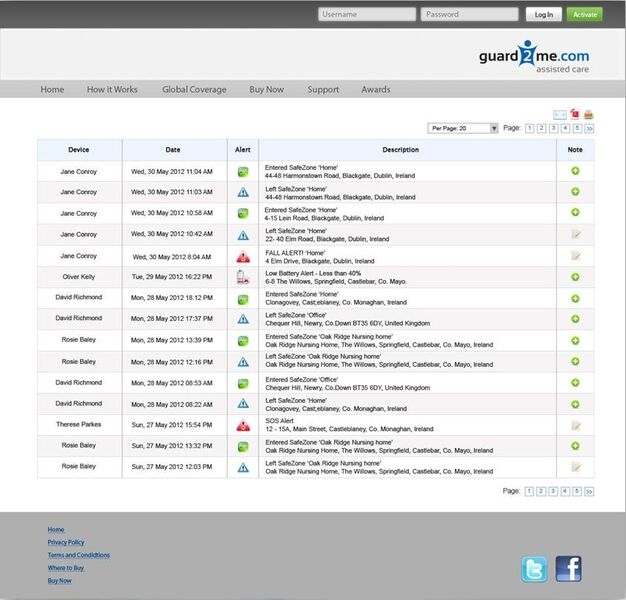Add note on David Richmond 08:22 AM row
The height and width of the screenshot is (600, 626).
point(575,404)
